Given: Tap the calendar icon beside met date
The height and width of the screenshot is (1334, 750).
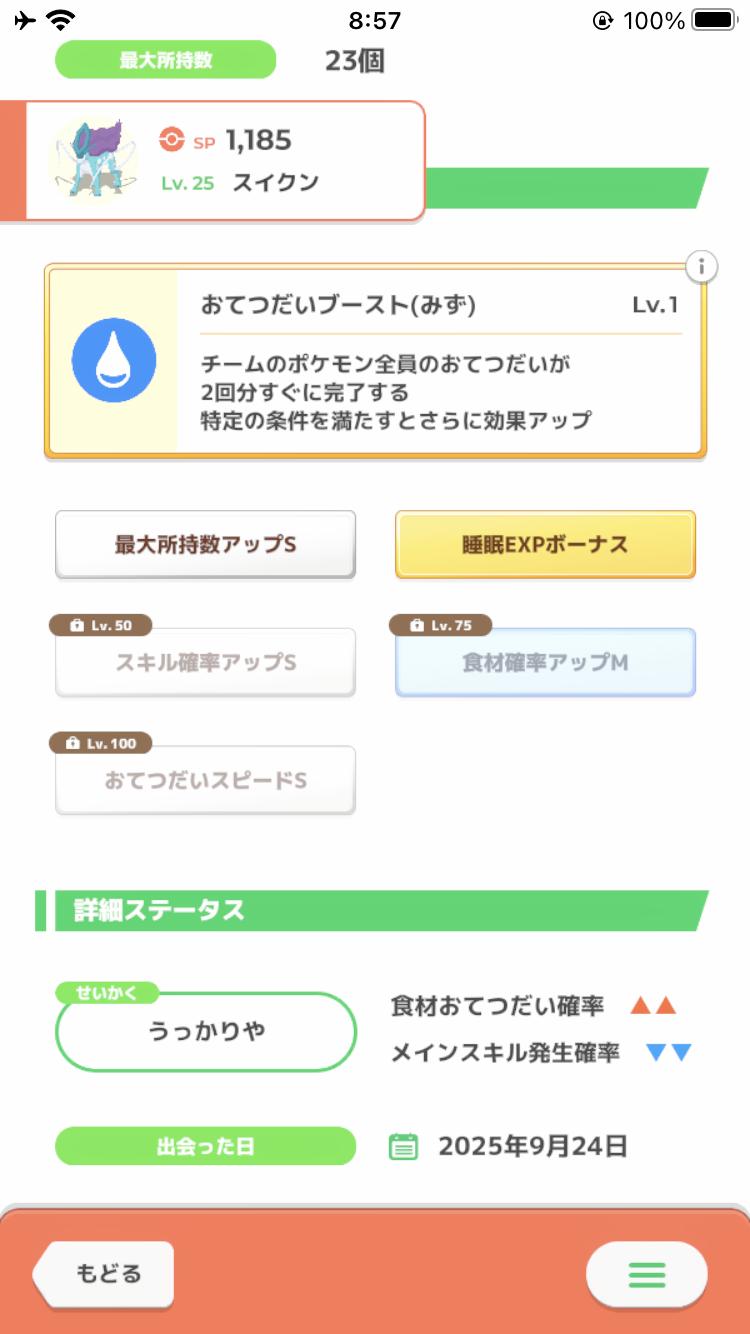Looking at the screenshot, I should 403,1146.
